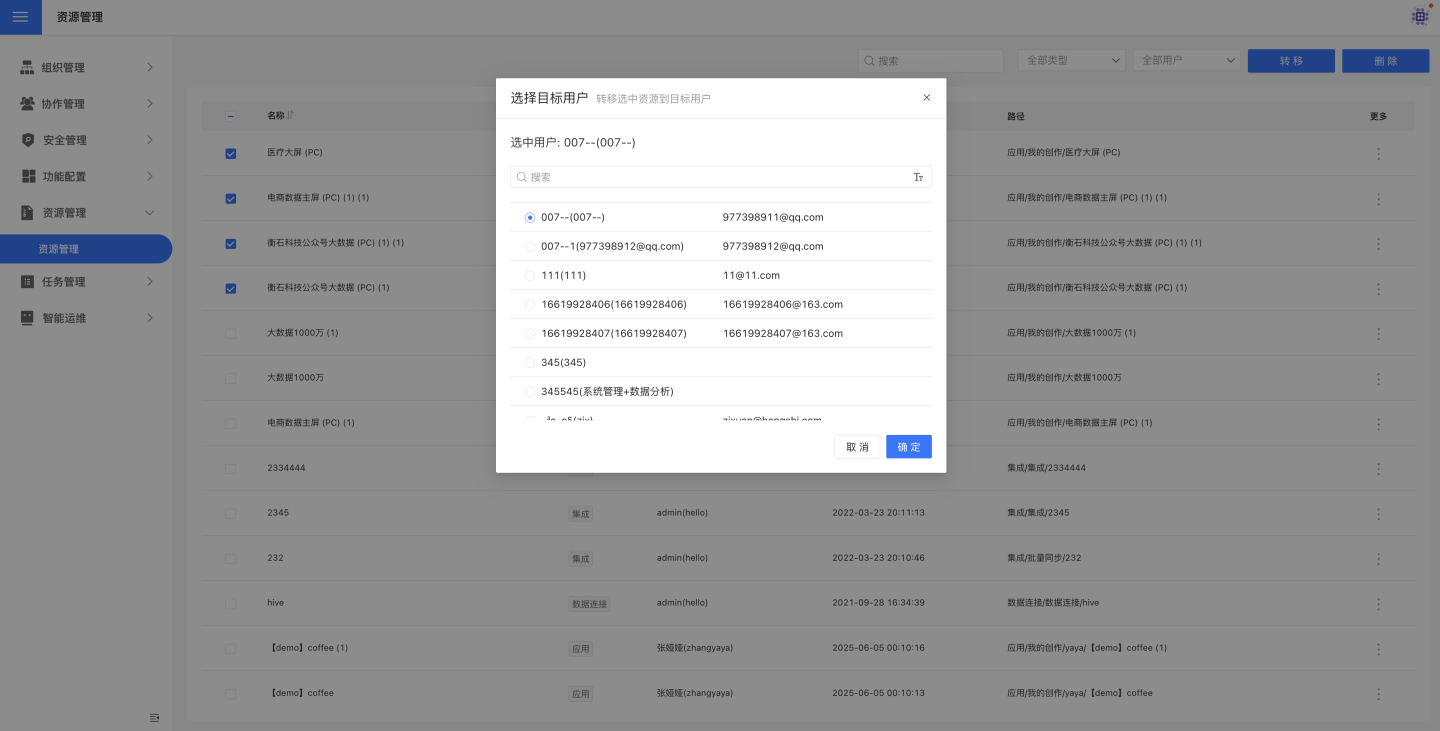1440x731 pixels.
Task: Check the 2334444 row checkbox
Action: [231, 468]
